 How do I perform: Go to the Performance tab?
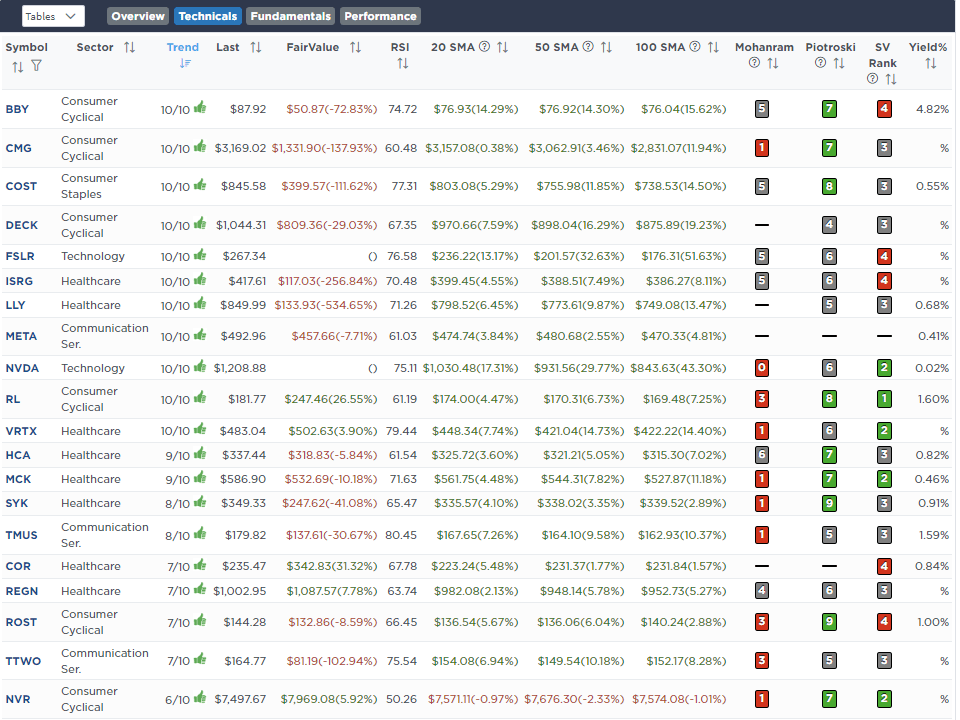(x=380, y=16)
